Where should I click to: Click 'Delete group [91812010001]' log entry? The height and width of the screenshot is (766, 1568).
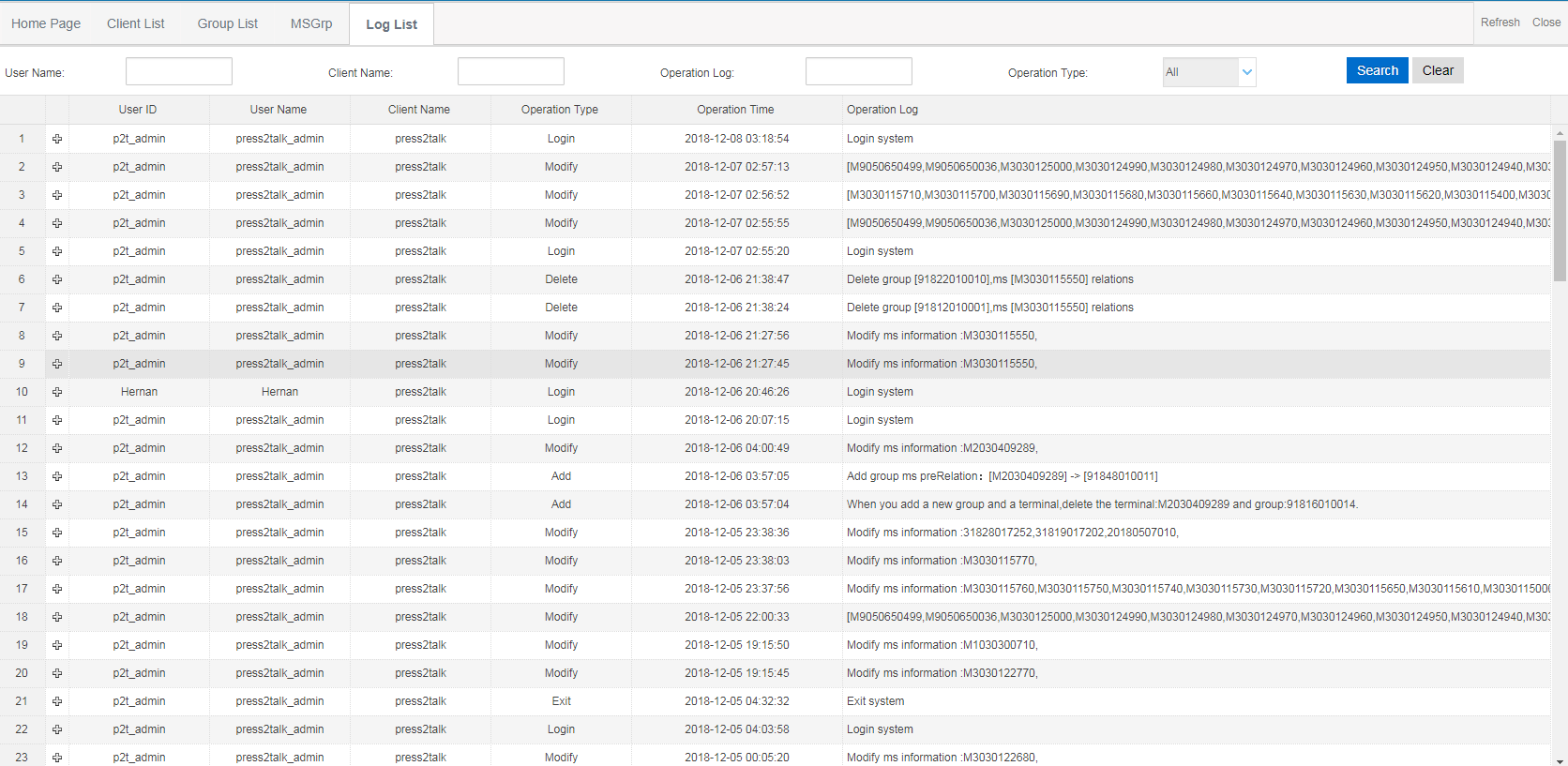pyautogui.click(x=990, y=308)
